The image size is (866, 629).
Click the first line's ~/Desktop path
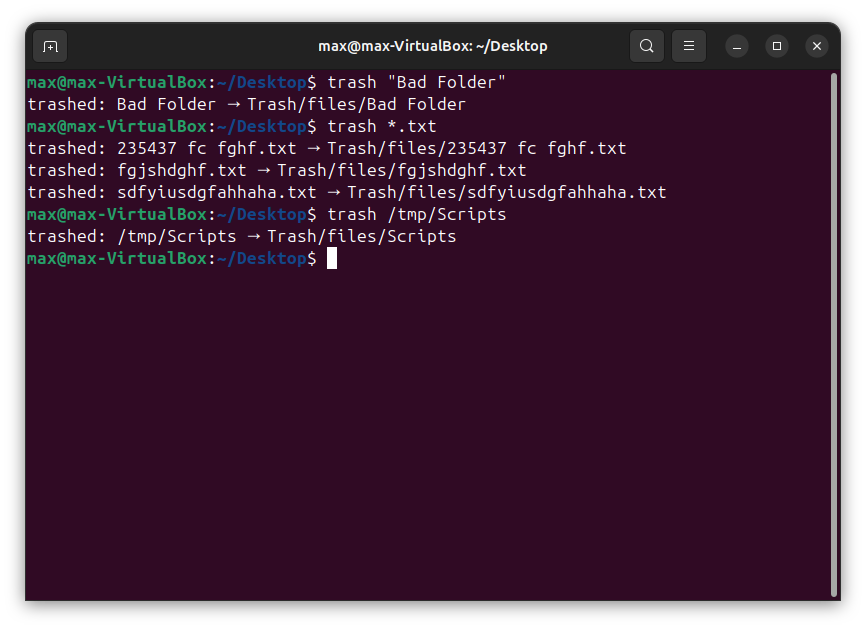262,82
